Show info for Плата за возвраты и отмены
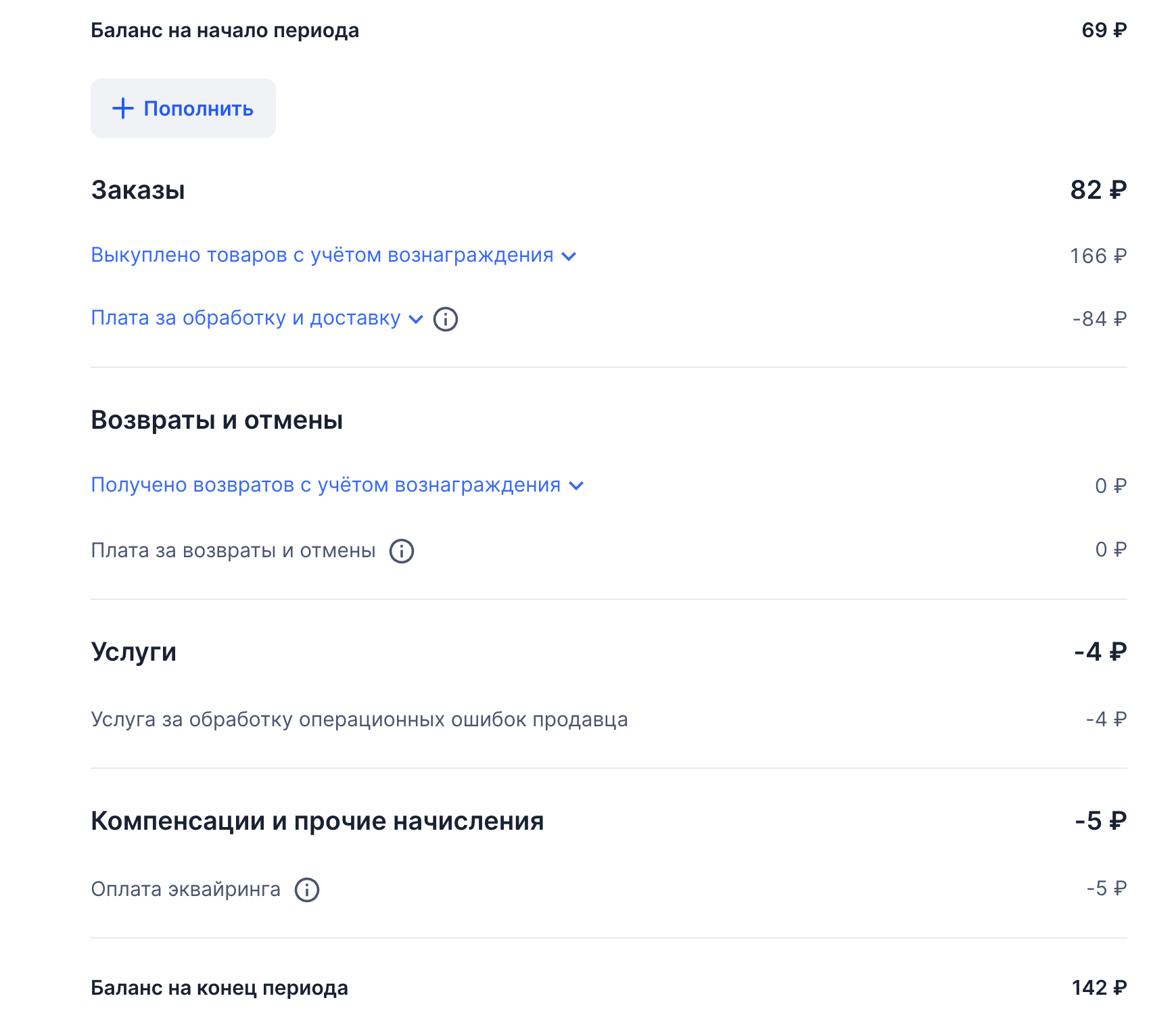The height and width of the screenshot is (1036, 1151). click(x=402, y=551)
